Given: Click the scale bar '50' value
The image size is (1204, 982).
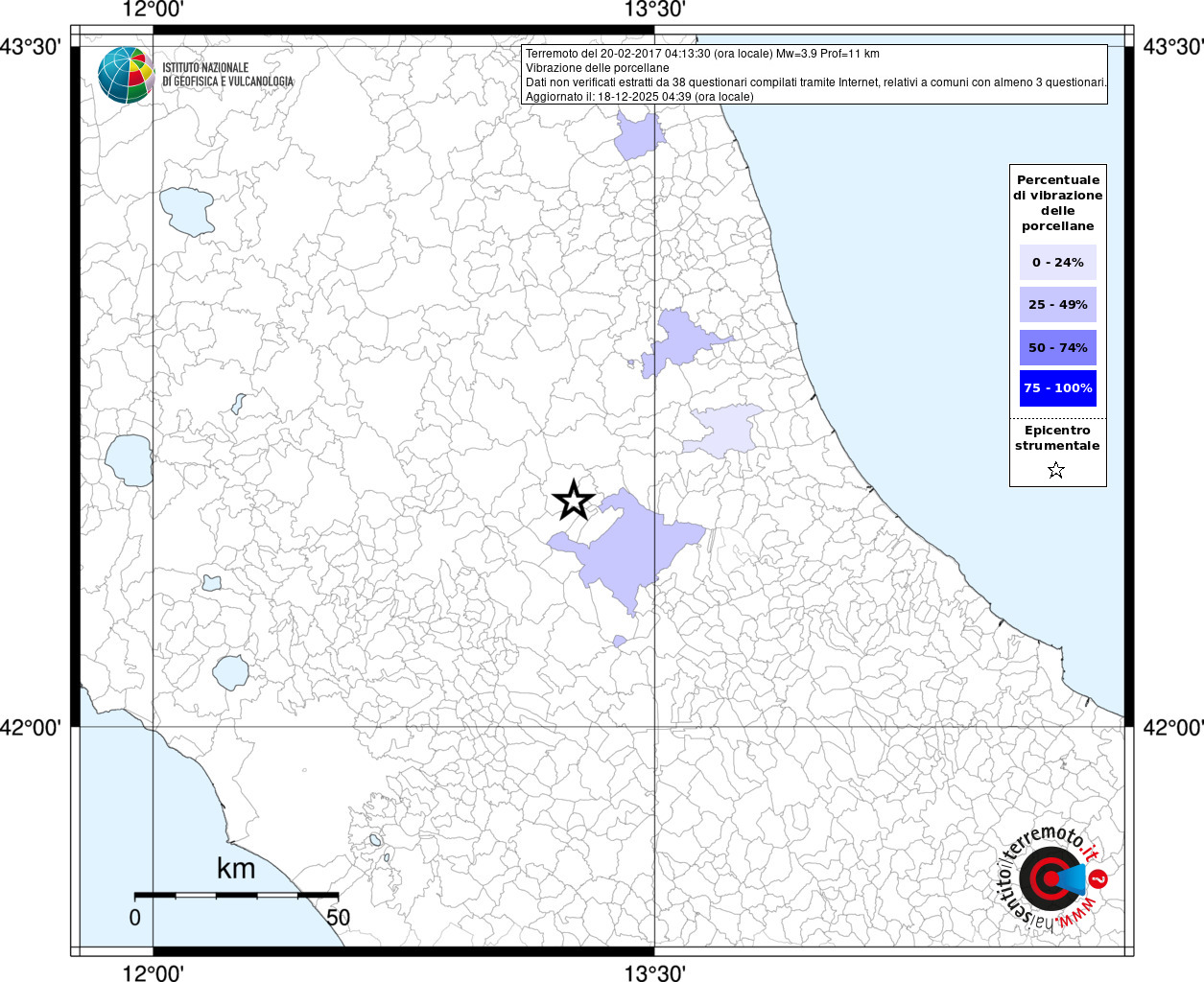Looking at the screenshot, I should (338, 917).
